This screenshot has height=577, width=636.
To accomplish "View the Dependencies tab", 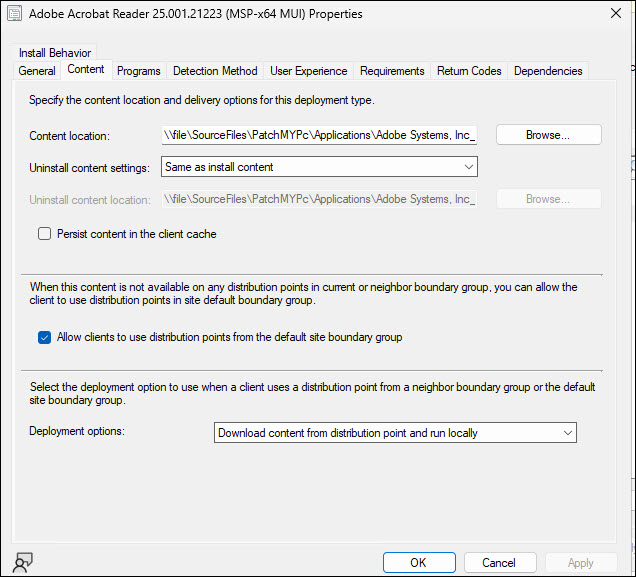I will [x=547, y=71].
